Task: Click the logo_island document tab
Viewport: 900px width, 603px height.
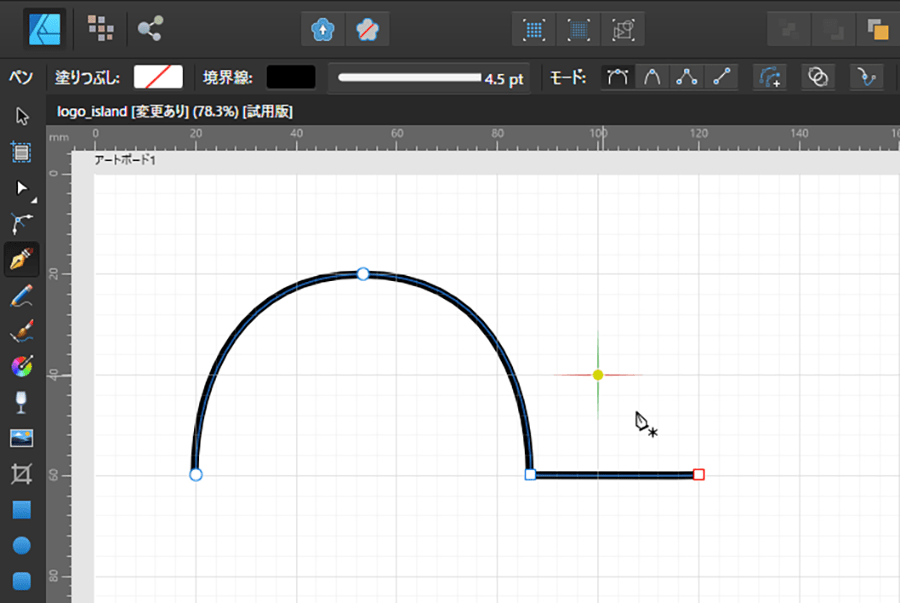Action: point(175,111)
